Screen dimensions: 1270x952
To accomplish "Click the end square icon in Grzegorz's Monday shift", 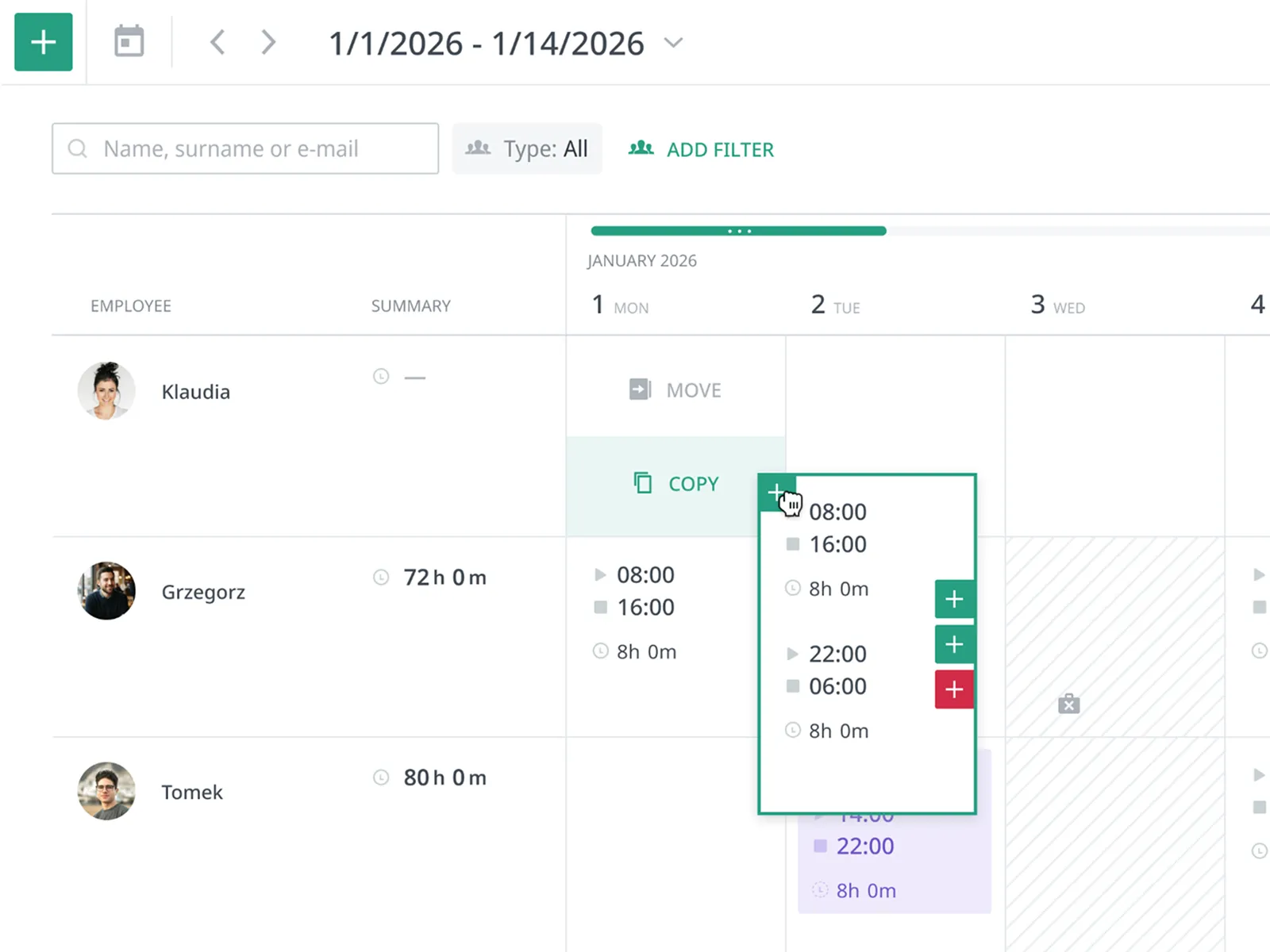I will [x=601, y=607].
